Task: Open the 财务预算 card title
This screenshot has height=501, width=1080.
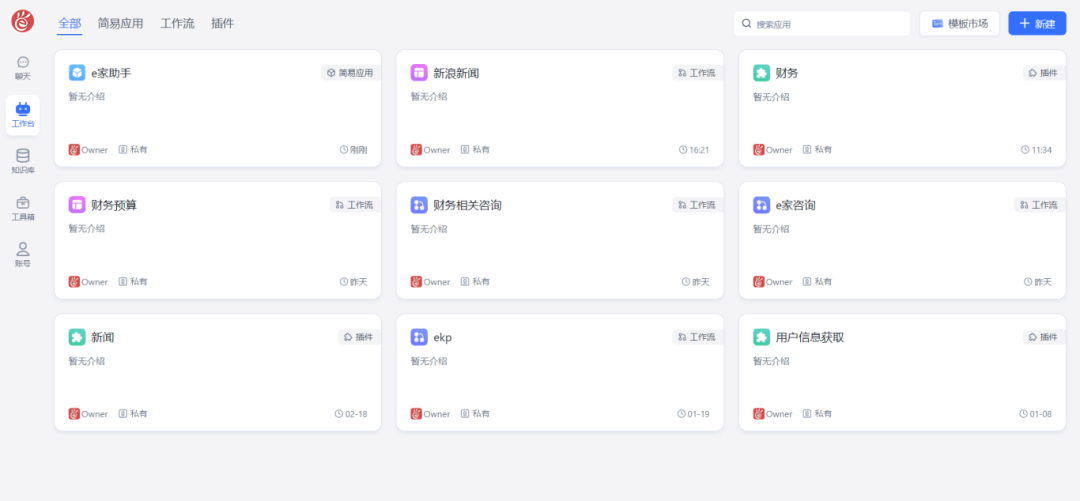Action: pos(114,205)
